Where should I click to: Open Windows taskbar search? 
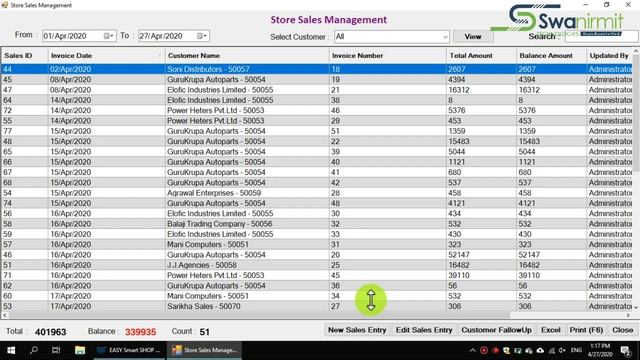coord(34,350)
